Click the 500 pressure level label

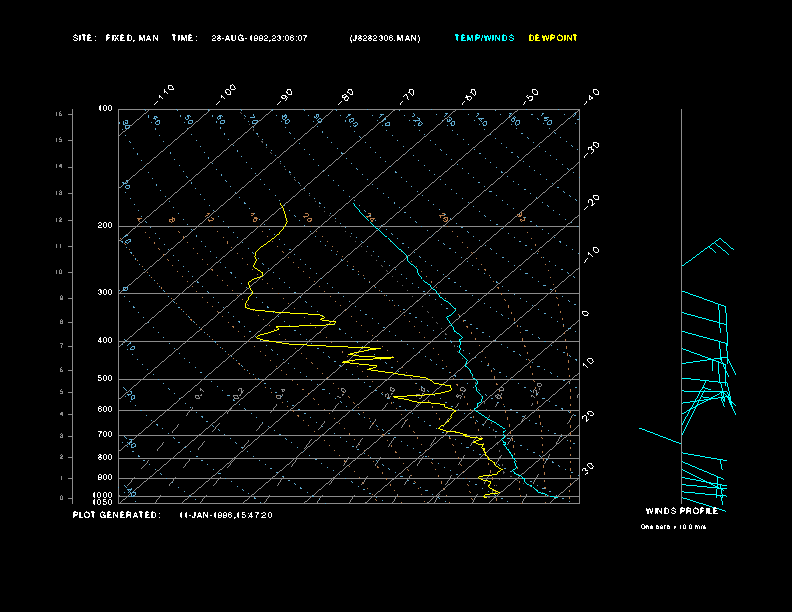tap(105, 379)
